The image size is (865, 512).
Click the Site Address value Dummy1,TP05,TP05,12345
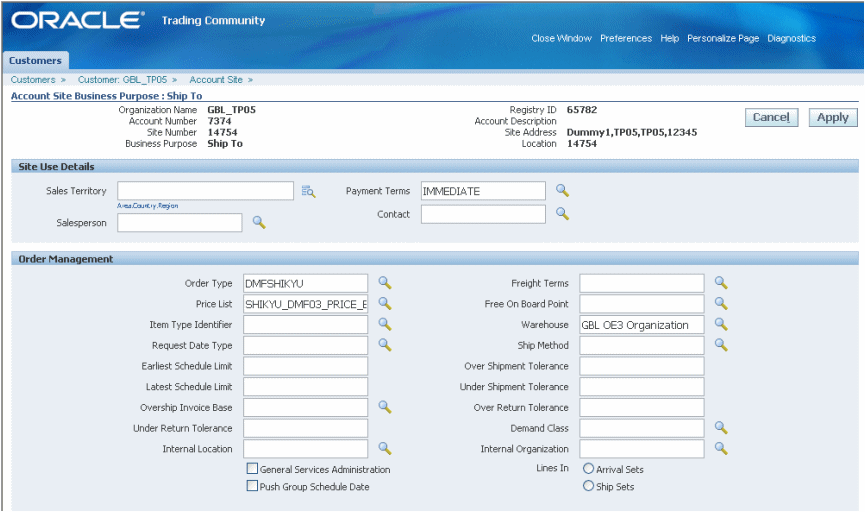point(632,132)
